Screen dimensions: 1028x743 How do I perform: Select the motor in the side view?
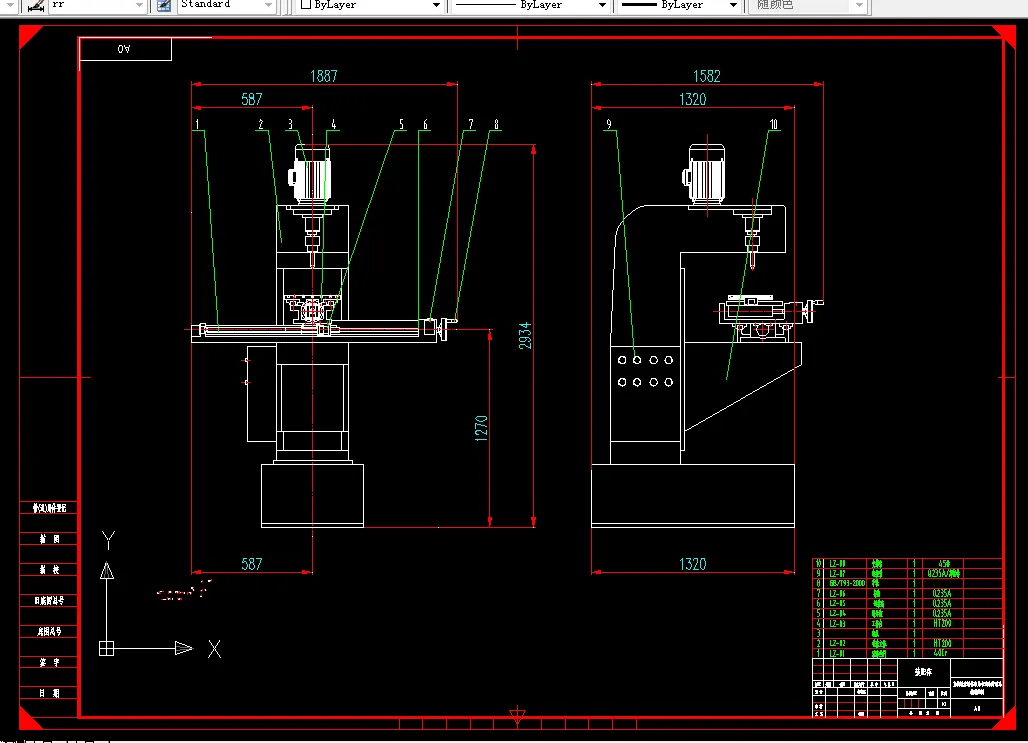pyautogui.click(x=704, y=173)
